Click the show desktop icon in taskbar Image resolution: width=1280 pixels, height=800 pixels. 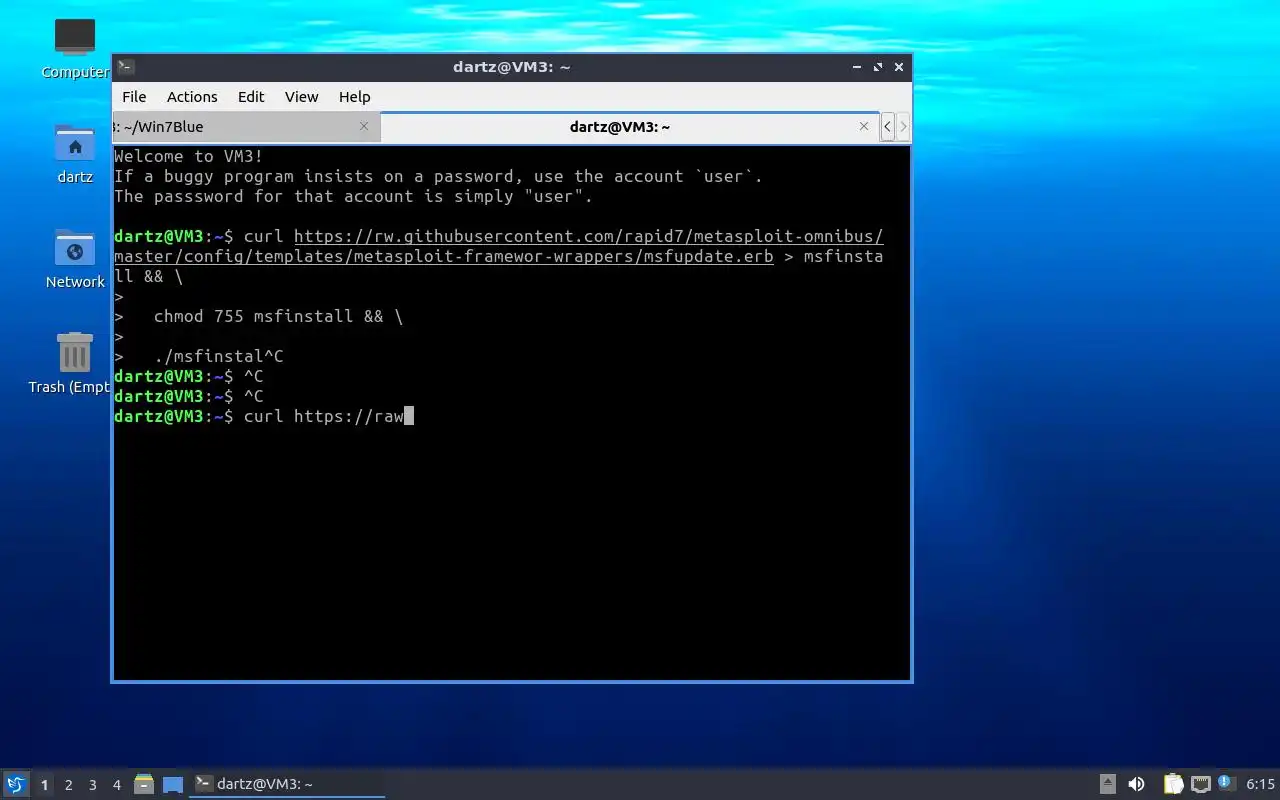[x=173, y=784]
